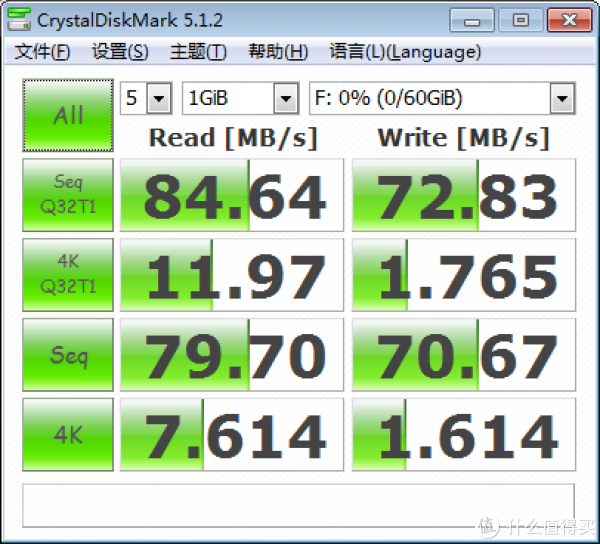Click the empty comment field at bottom

298,506
